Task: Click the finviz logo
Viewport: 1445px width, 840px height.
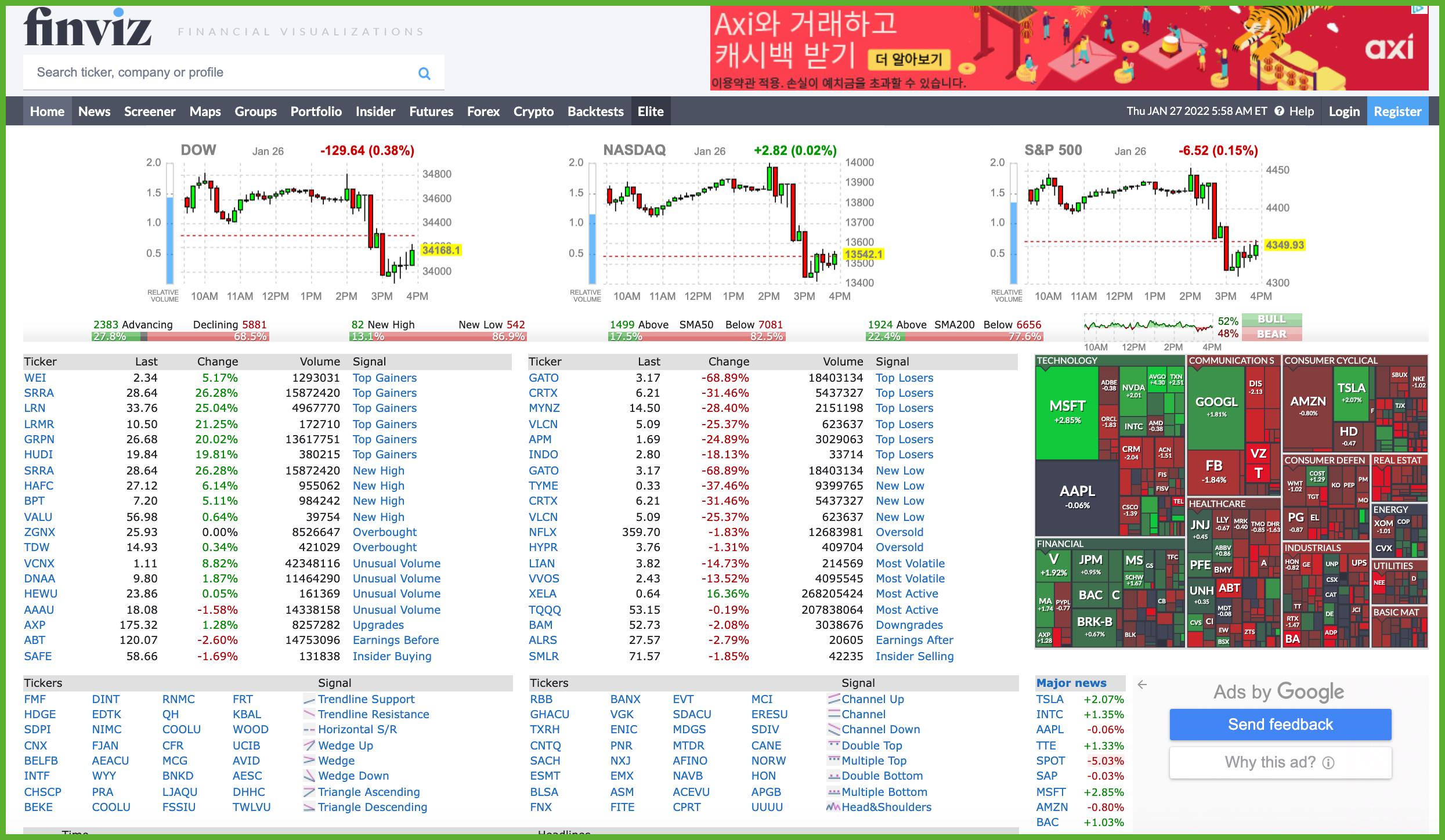Action: (88, 27)
